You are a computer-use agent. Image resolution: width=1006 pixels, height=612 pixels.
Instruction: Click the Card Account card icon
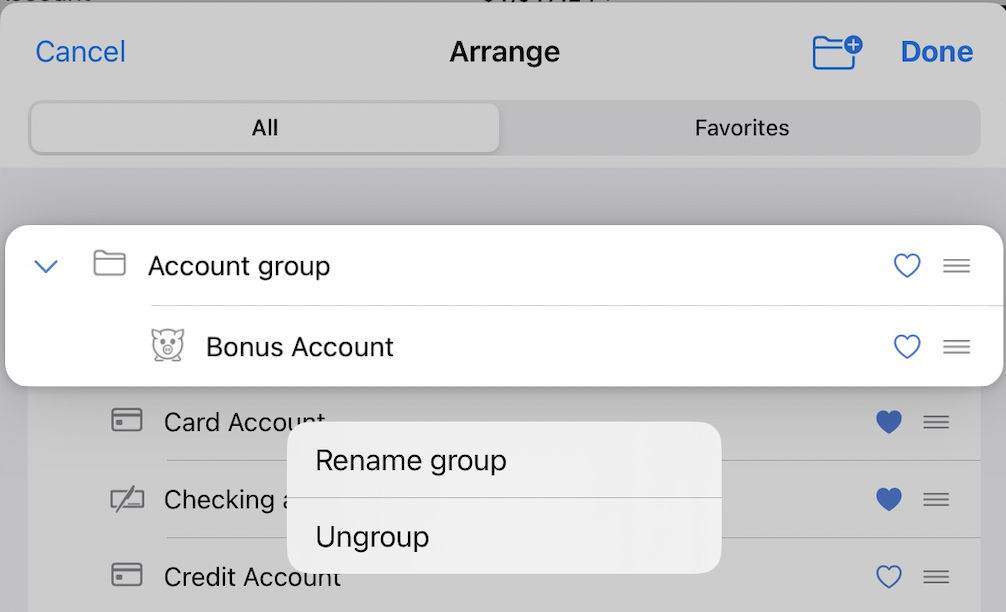click(x=127, y=421)
